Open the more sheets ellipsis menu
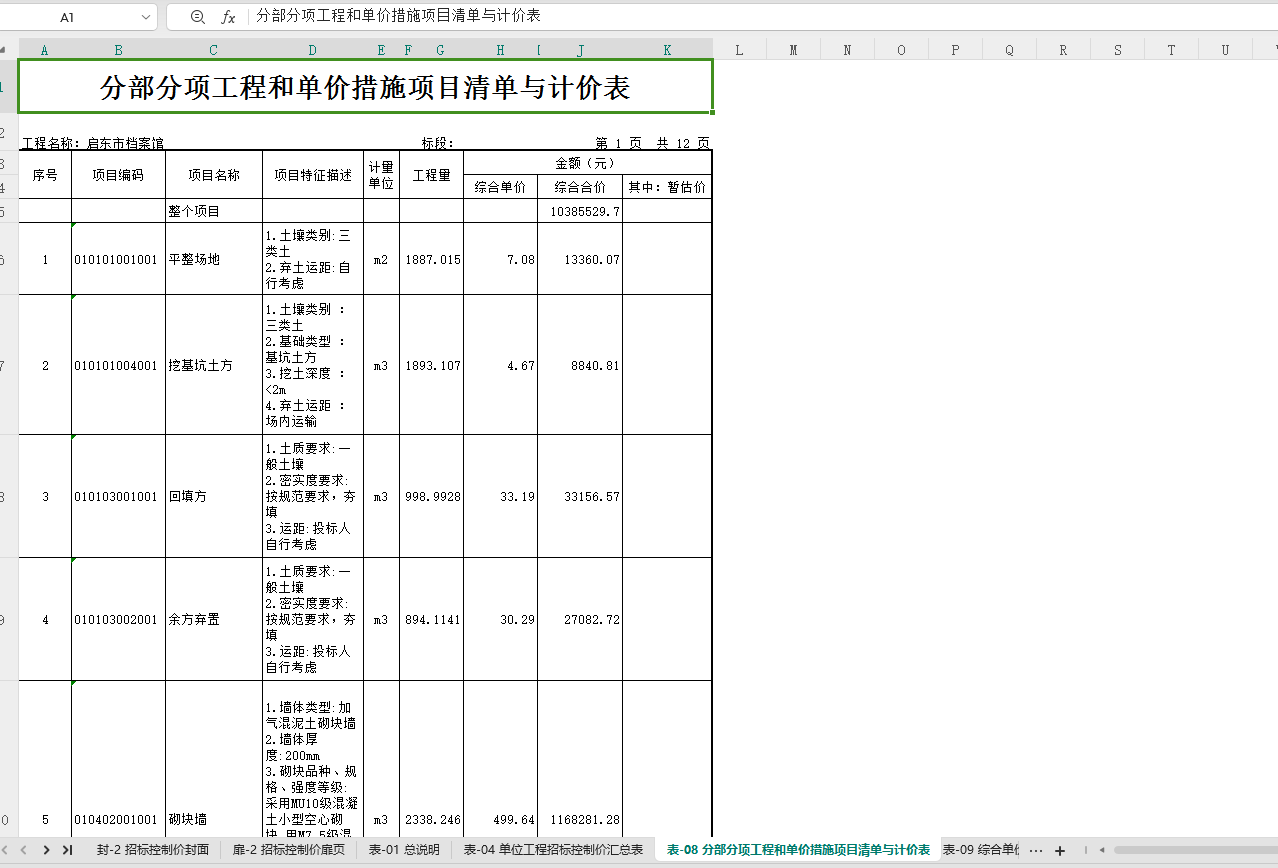This screenshot has width=1278, height=868. (1036, 851)
